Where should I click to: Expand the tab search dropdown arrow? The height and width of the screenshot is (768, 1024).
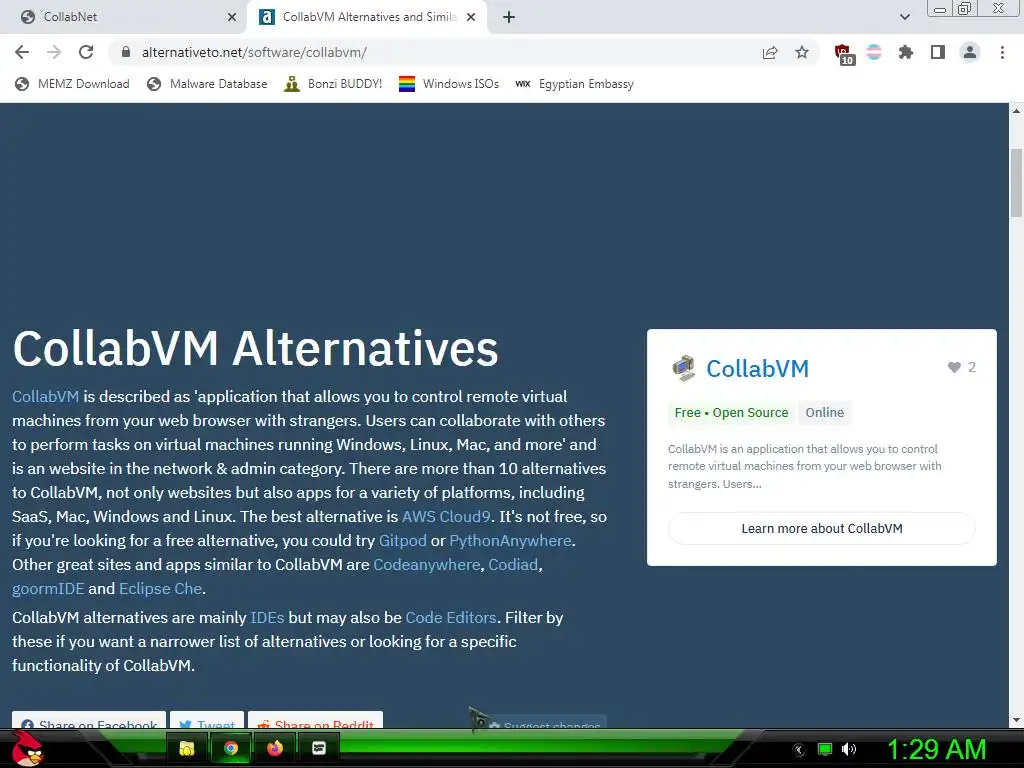(904, 17)
